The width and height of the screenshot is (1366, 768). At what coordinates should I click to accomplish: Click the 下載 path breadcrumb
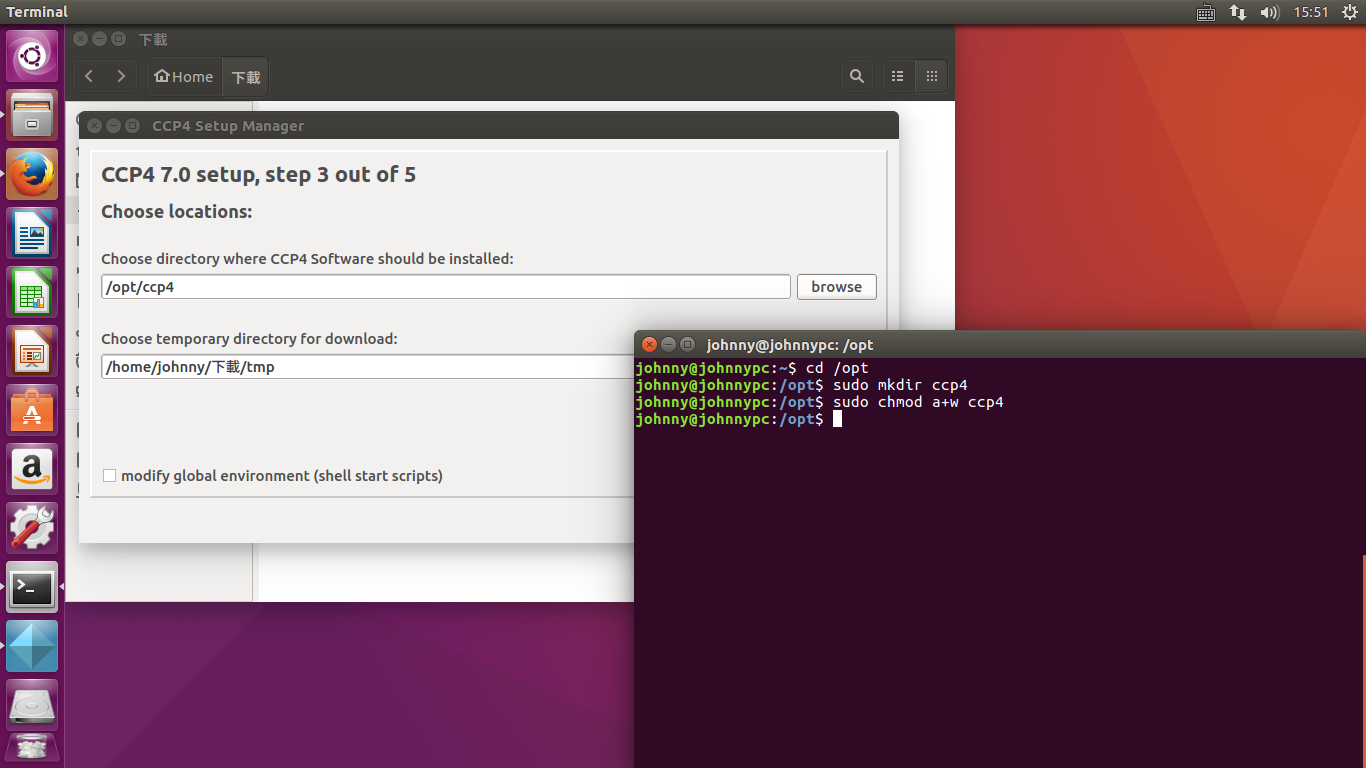pyautogui.click(x=245, y=77)
